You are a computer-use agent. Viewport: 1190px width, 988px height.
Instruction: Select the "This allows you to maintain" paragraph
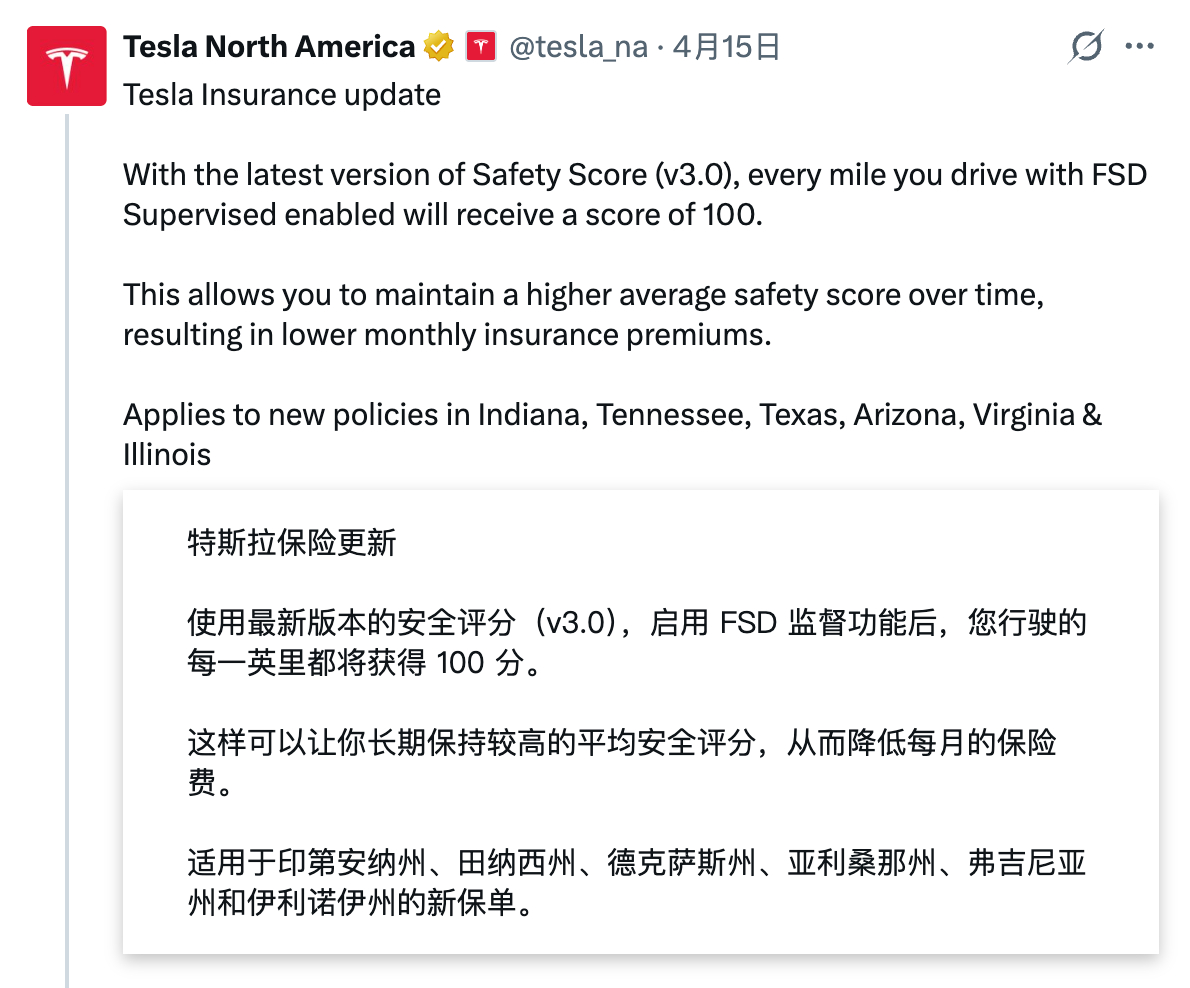point(586,315)
